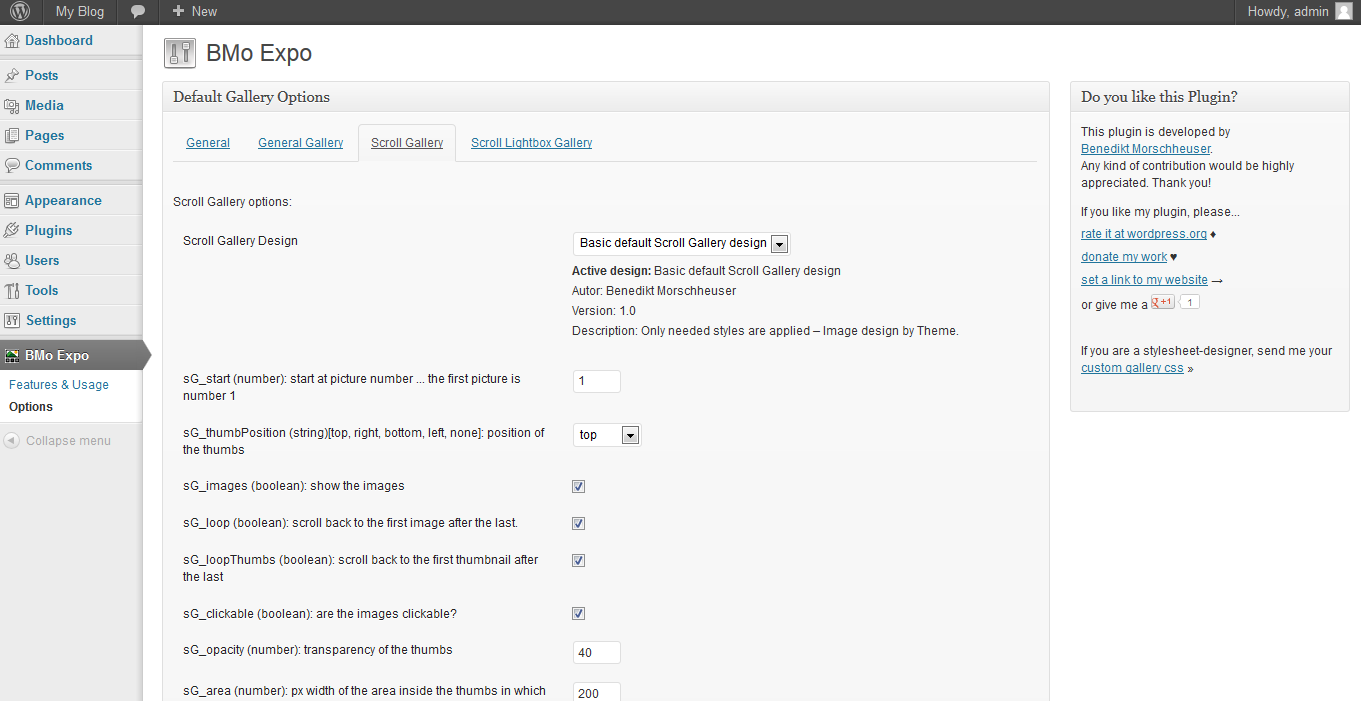Image resolution: width=1361 pixels, height=701 pixels.
Task: Click the Plugins plug icon
Action: 12,230
